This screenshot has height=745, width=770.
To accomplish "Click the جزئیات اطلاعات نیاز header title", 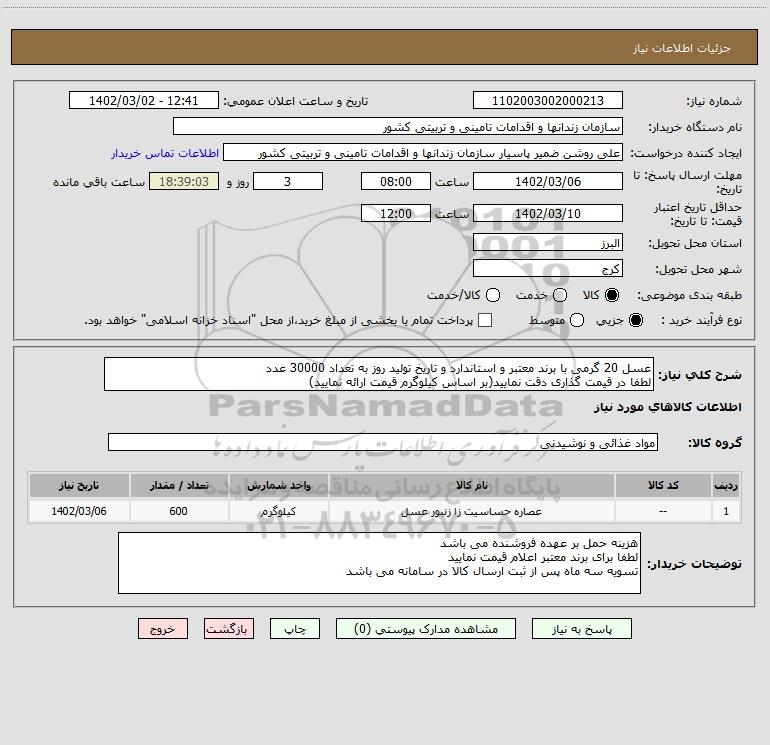I will [681, 48].
